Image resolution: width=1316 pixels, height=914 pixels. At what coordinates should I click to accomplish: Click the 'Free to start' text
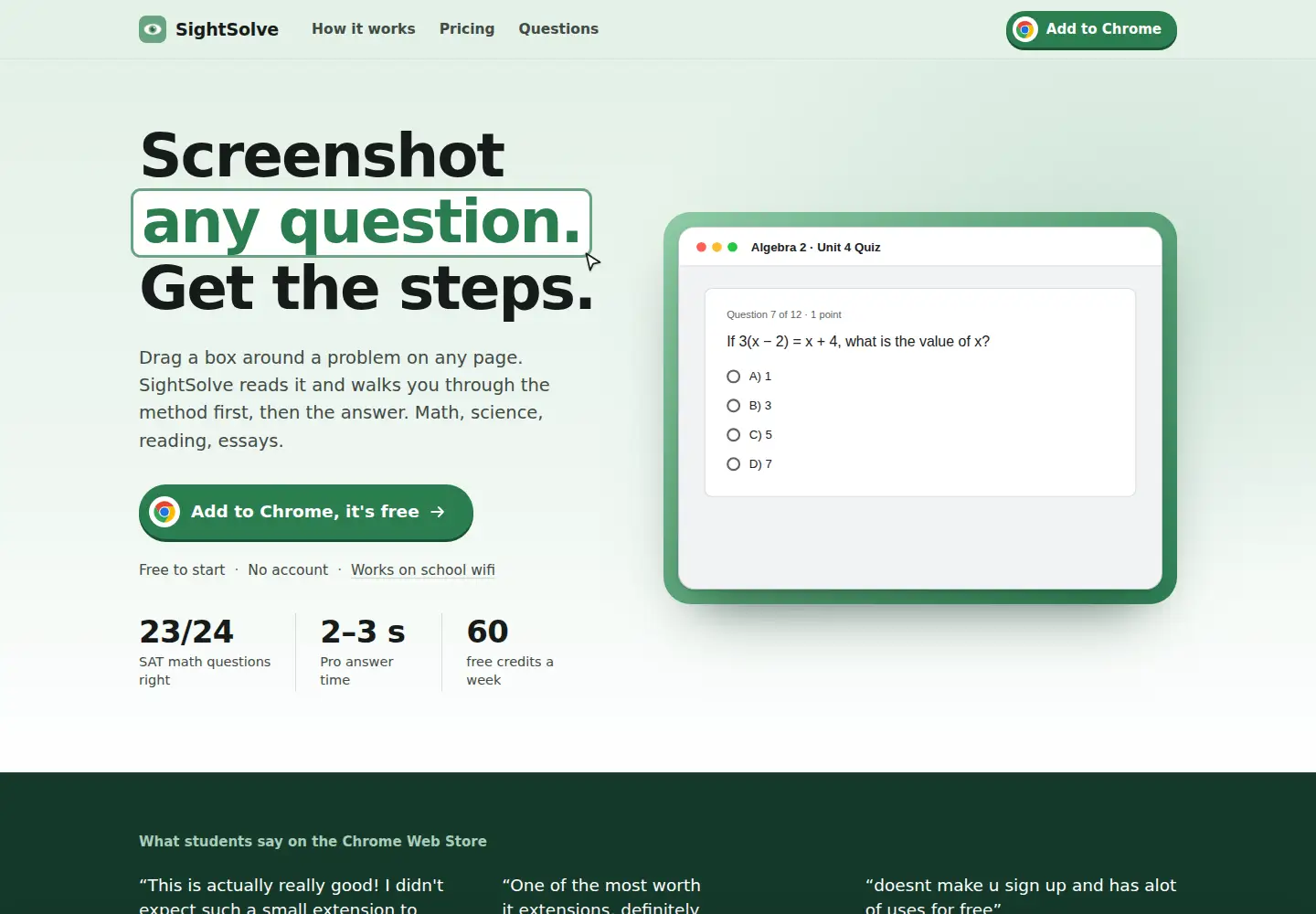[x=182, y=569]
